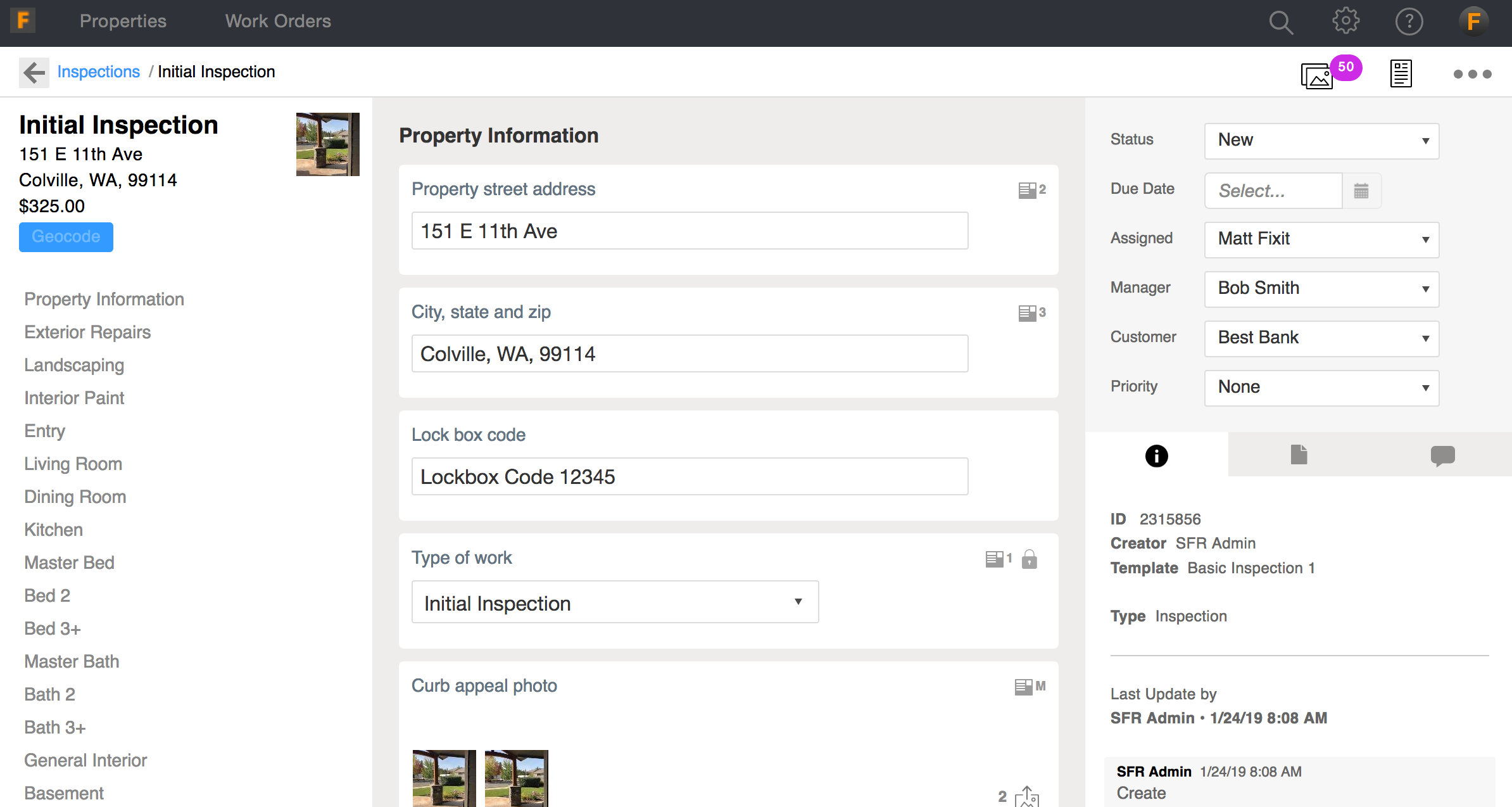Open the photo gallery icon with 50 badge
The image size is (1512, 807).
1318,76
